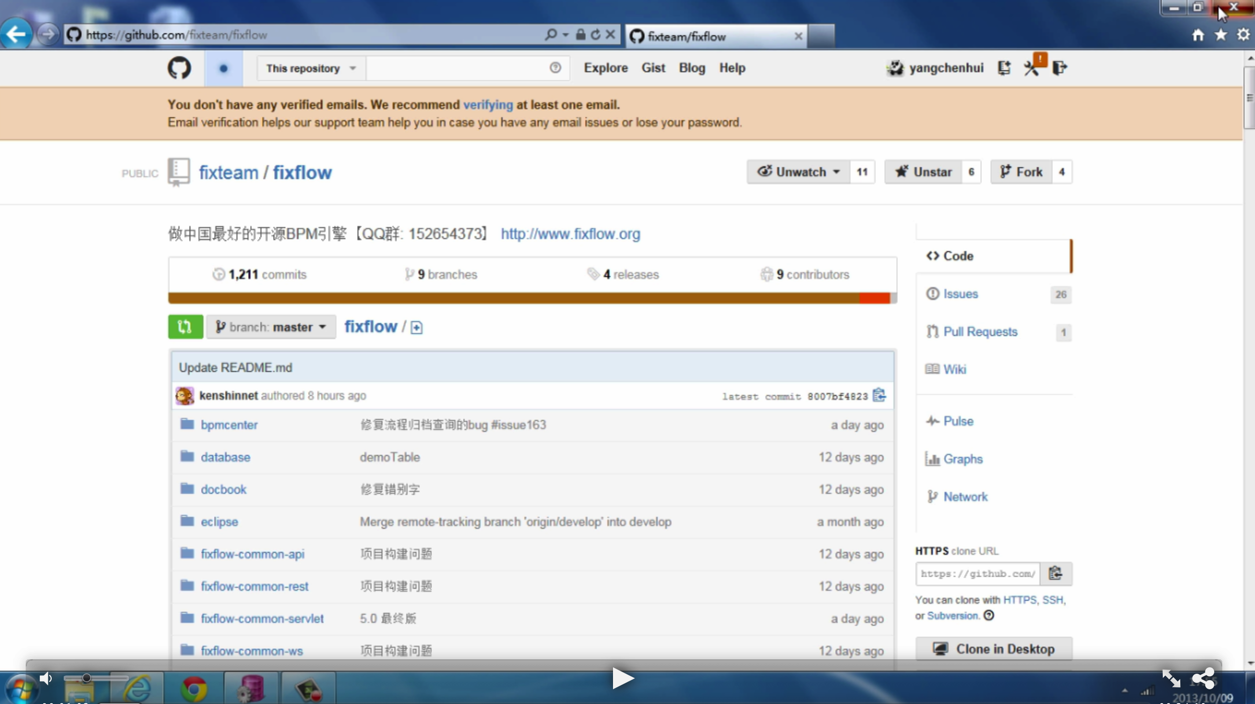Click the video play button

pyautogui.click(x=622, y=679)
